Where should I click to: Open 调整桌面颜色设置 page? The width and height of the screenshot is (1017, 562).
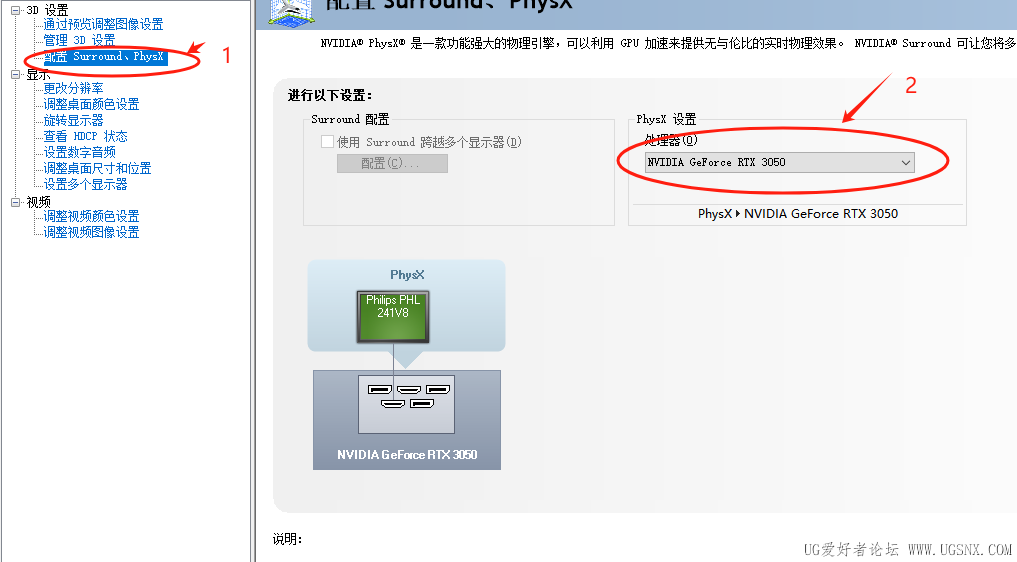tap(91, 104)
